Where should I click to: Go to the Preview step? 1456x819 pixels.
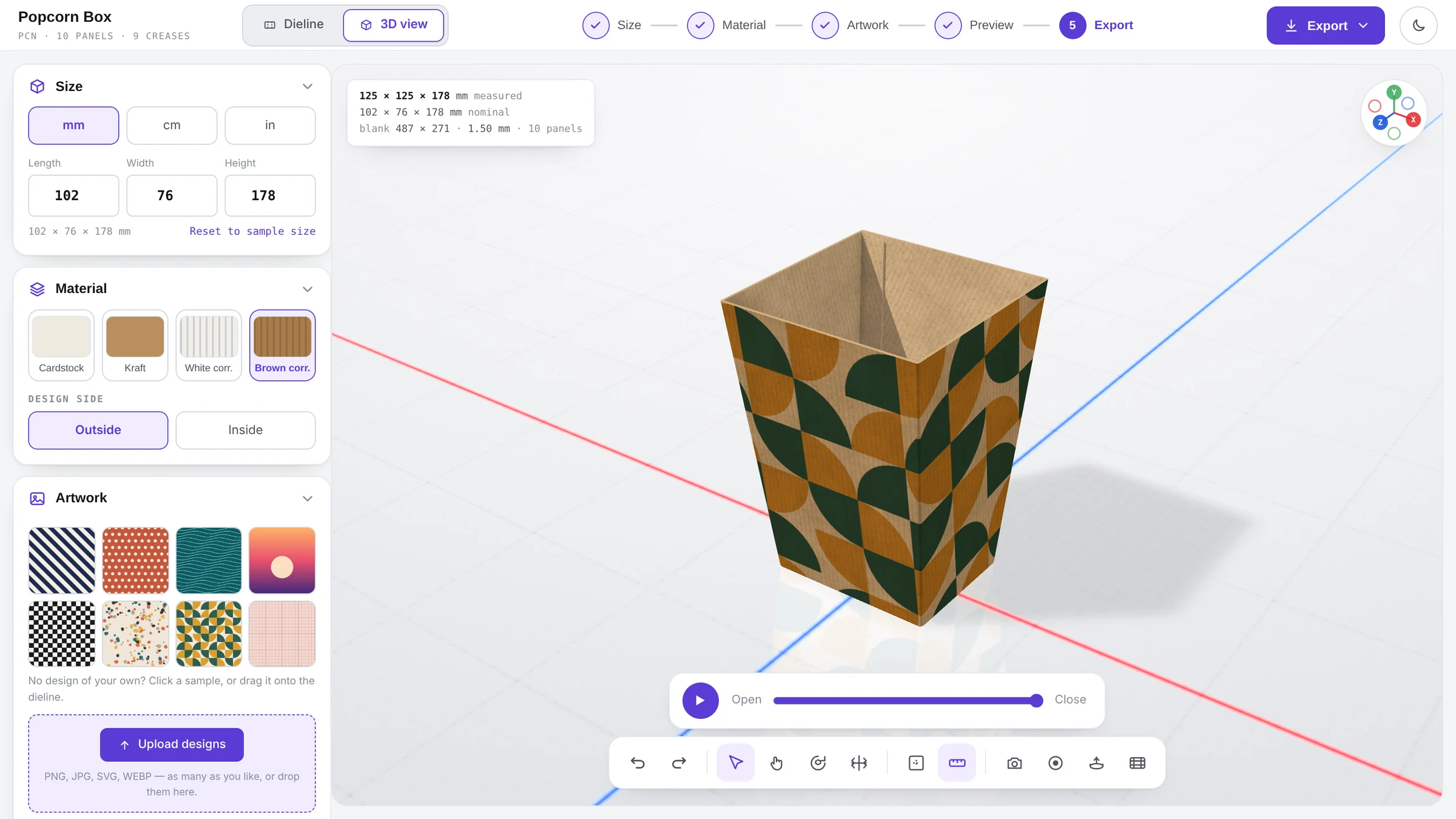(974, 25)
